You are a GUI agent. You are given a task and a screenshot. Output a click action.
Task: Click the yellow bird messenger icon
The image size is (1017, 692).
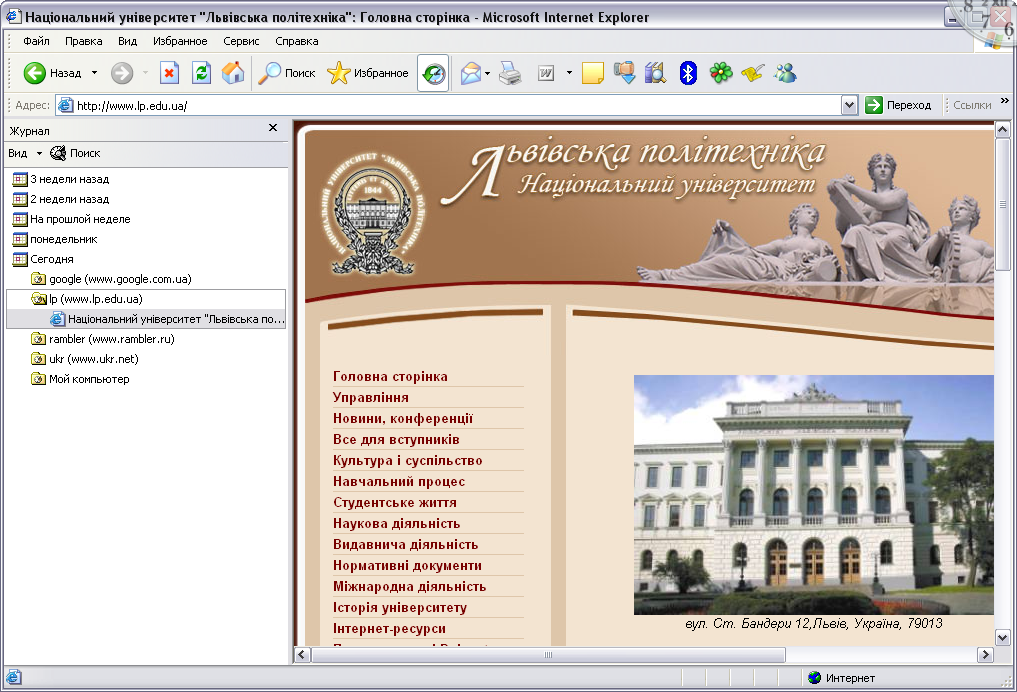[x=752, y=73]
